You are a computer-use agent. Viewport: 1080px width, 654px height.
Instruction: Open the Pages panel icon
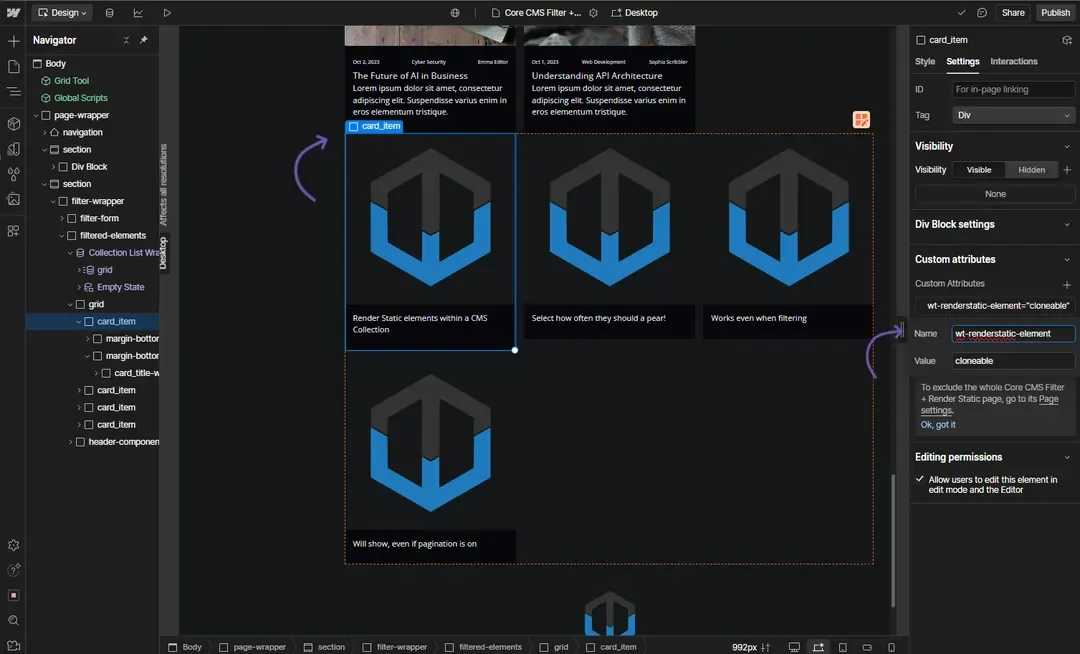click(x=13, y=66)
